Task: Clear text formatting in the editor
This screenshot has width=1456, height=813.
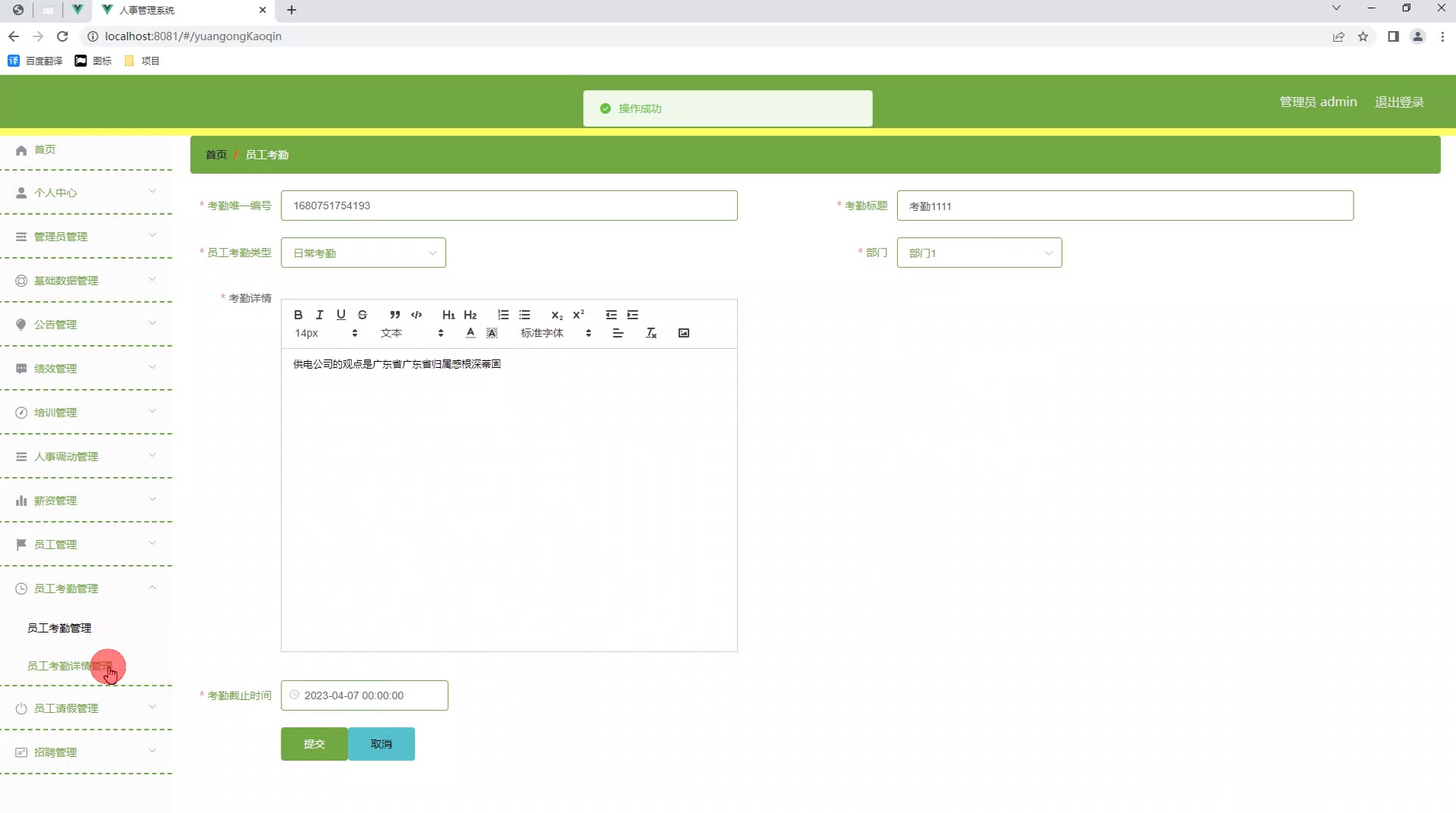Action: [x=651, y=333]
